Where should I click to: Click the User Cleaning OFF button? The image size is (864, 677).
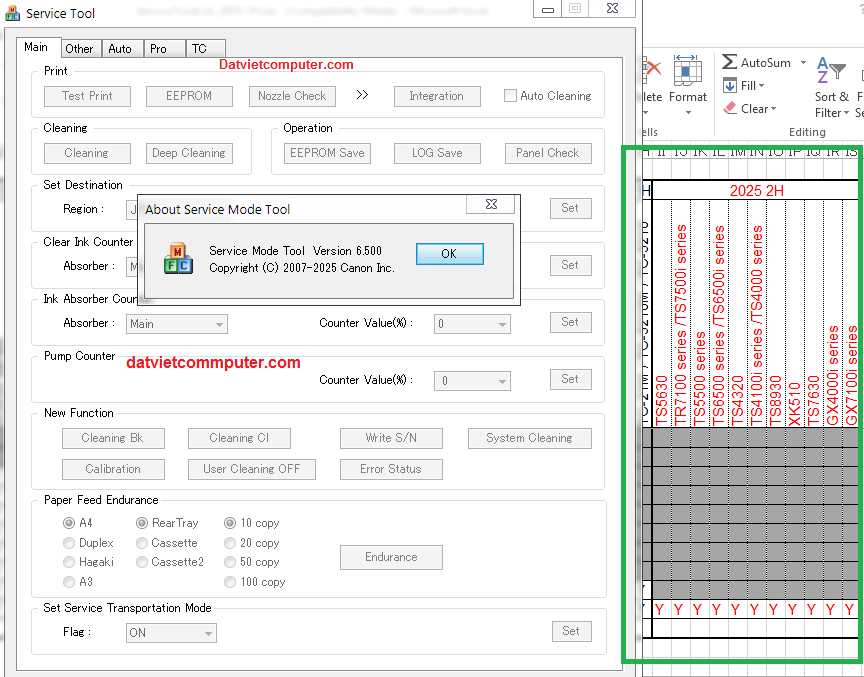click(252, 469)
